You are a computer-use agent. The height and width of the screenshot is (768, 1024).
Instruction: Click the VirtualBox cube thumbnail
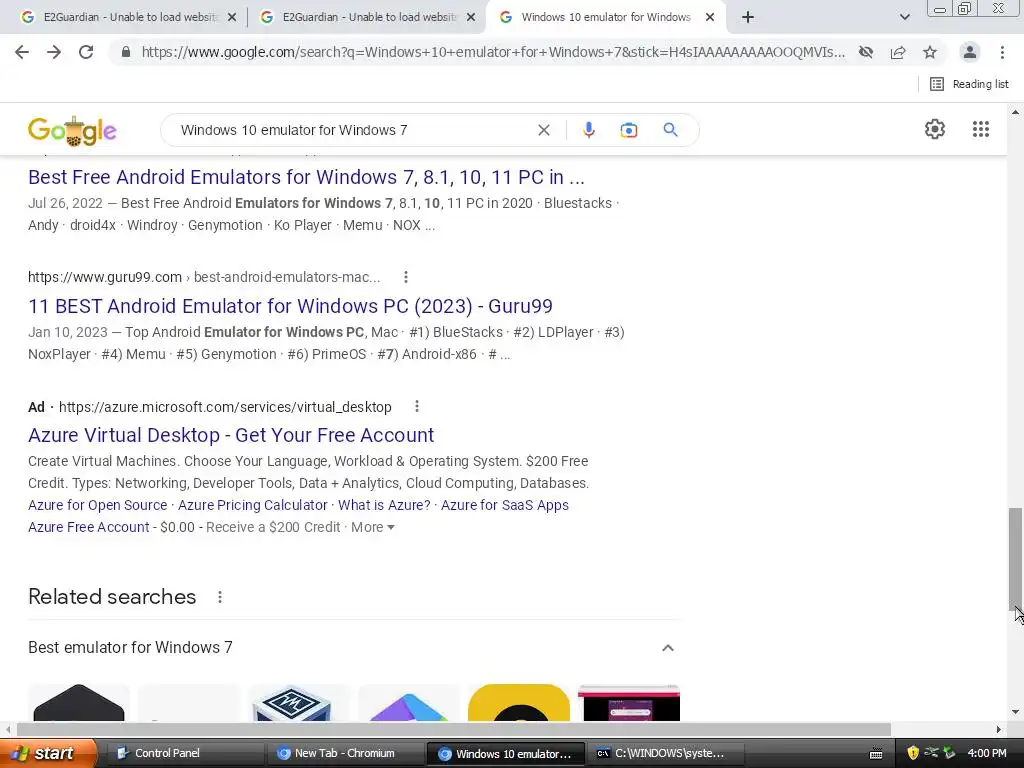click(298, 703)
